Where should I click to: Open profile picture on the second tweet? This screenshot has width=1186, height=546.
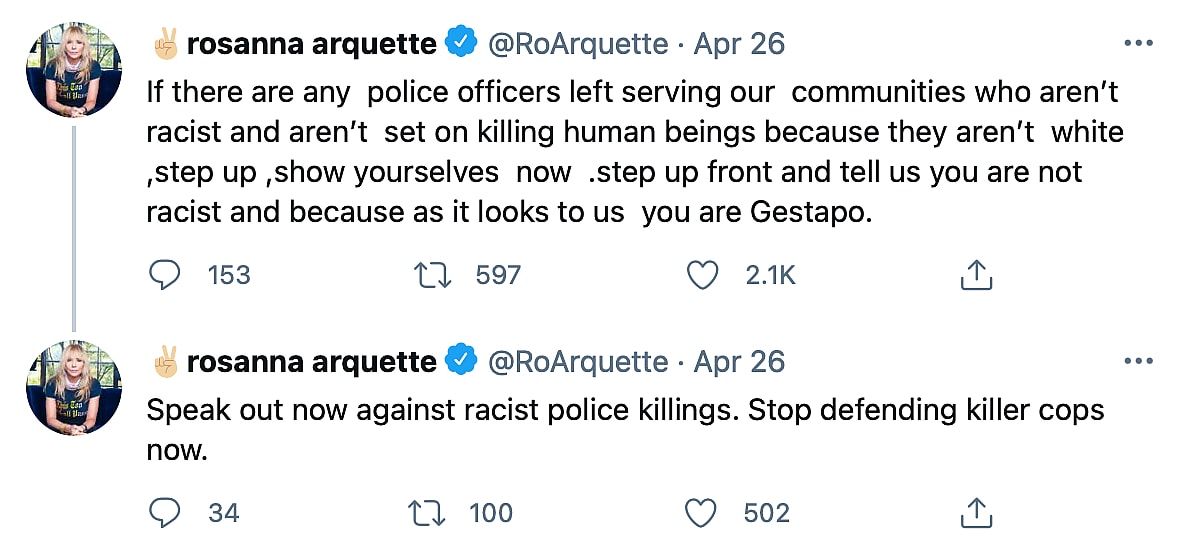[74, 387]
